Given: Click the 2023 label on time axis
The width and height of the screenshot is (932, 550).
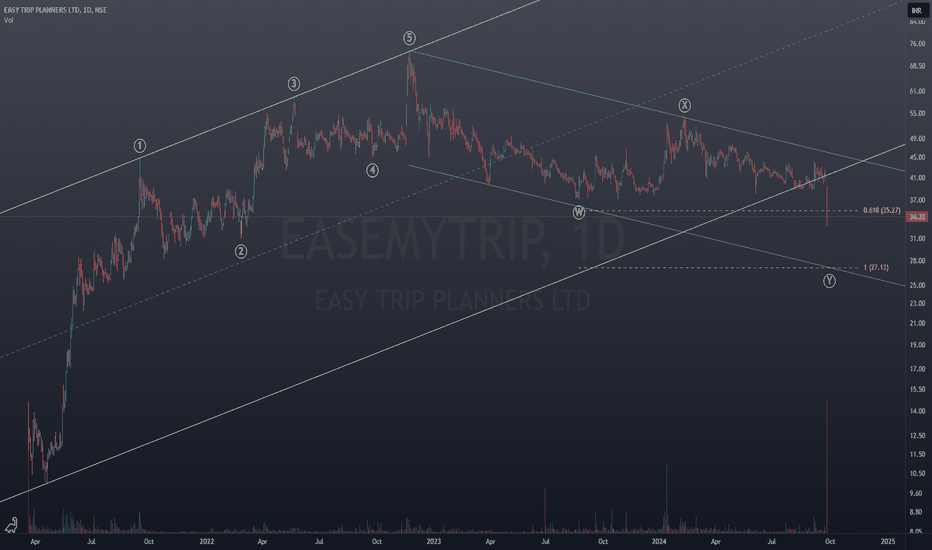Looking at the screenshot, I should pyautogui.click(x=434, y=542).
